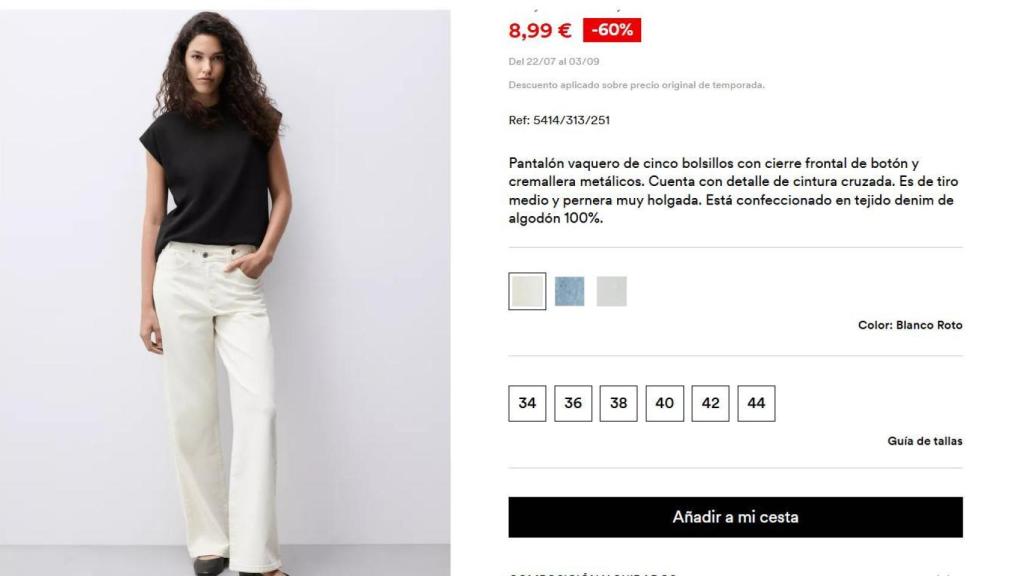
Task: Click the Del 22/07 al 03/09 date text
Action: click(x=554, y=61)
